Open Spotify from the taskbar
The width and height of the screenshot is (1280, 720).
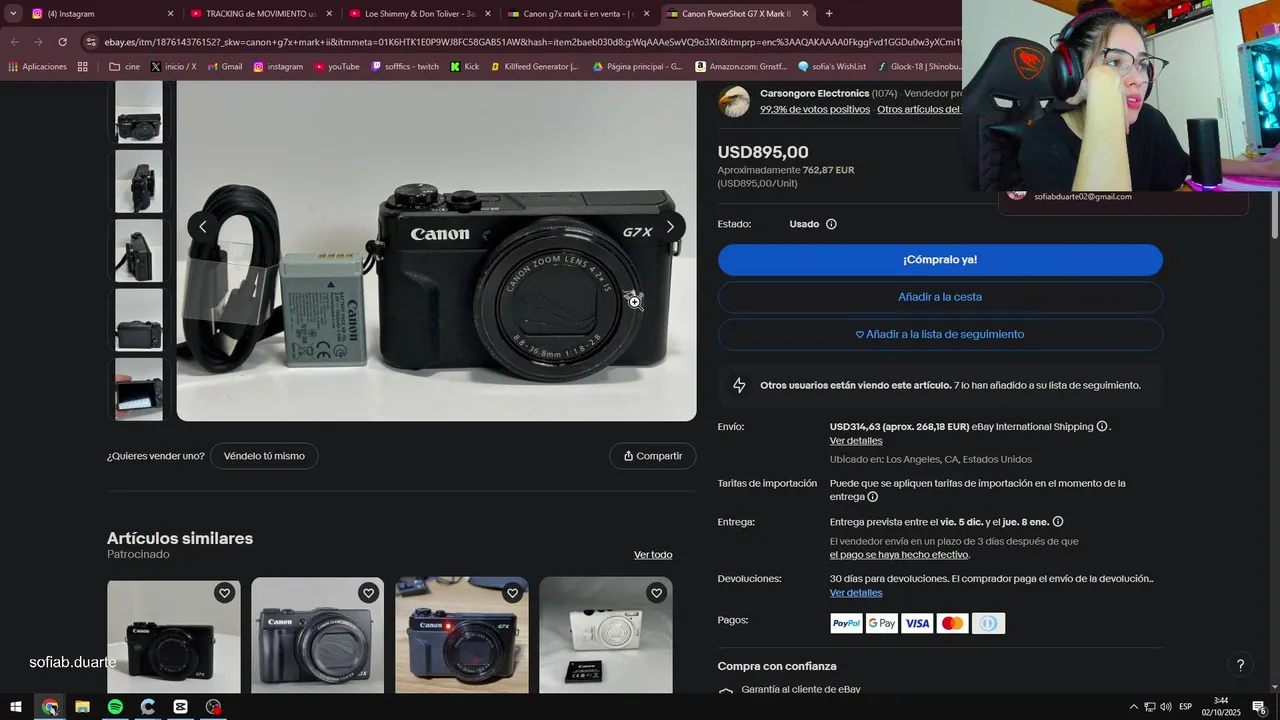click(115, 707)
